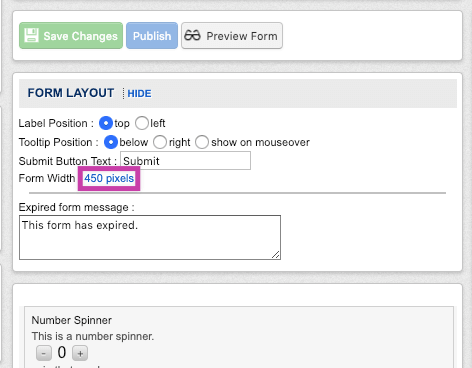Click the glasses preview icon
The image size is (472, 368).
click(x=192, y=35)
